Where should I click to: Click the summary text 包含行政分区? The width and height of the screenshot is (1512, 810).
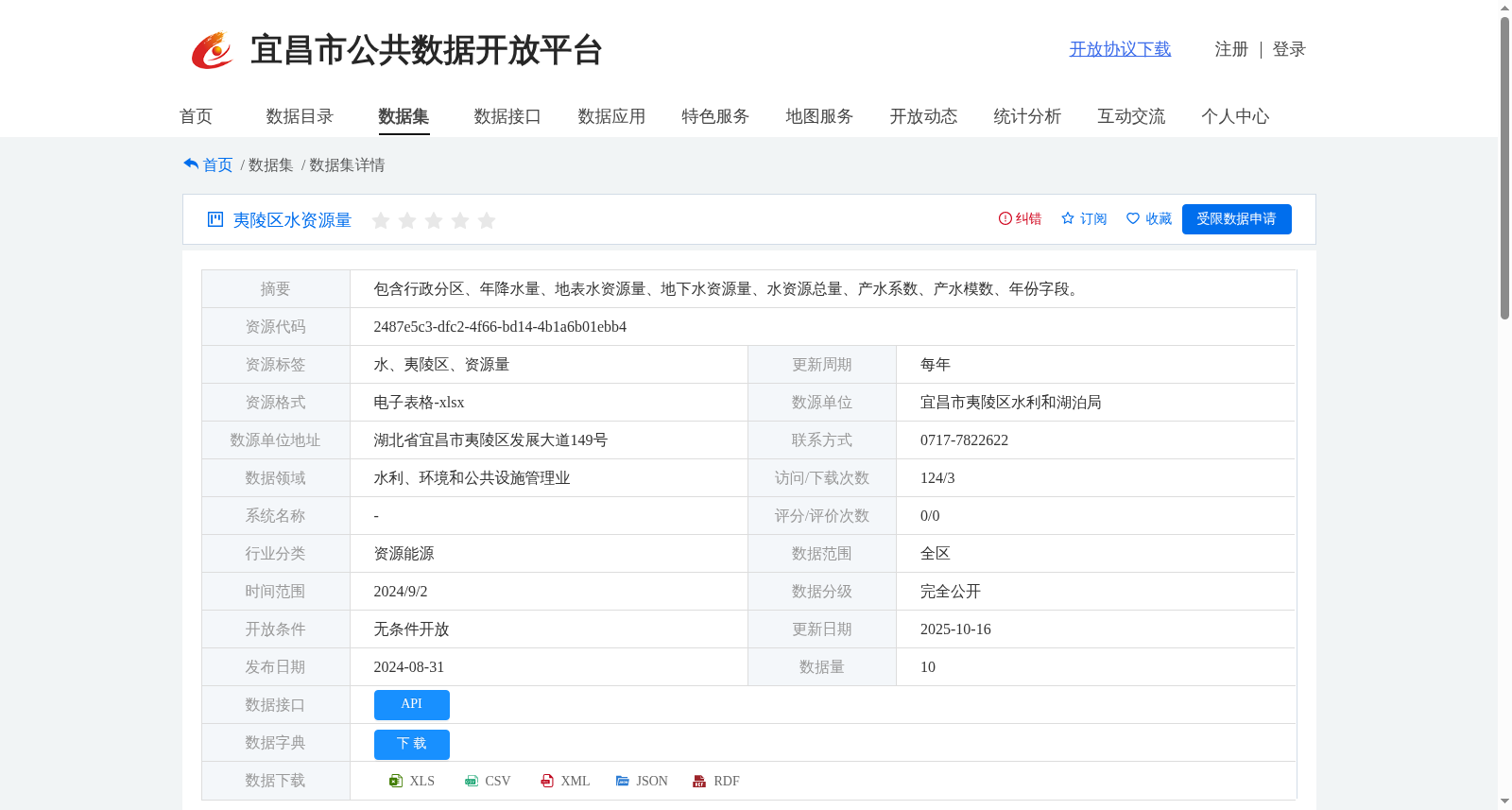click(x=419, y=289)
